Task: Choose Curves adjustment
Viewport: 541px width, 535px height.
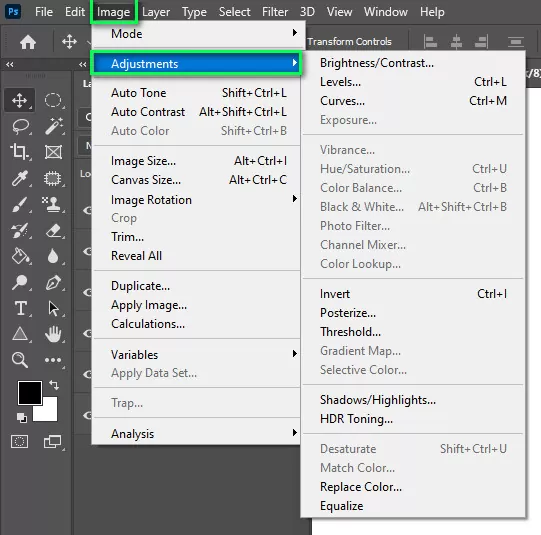Action: coord(413,101)
